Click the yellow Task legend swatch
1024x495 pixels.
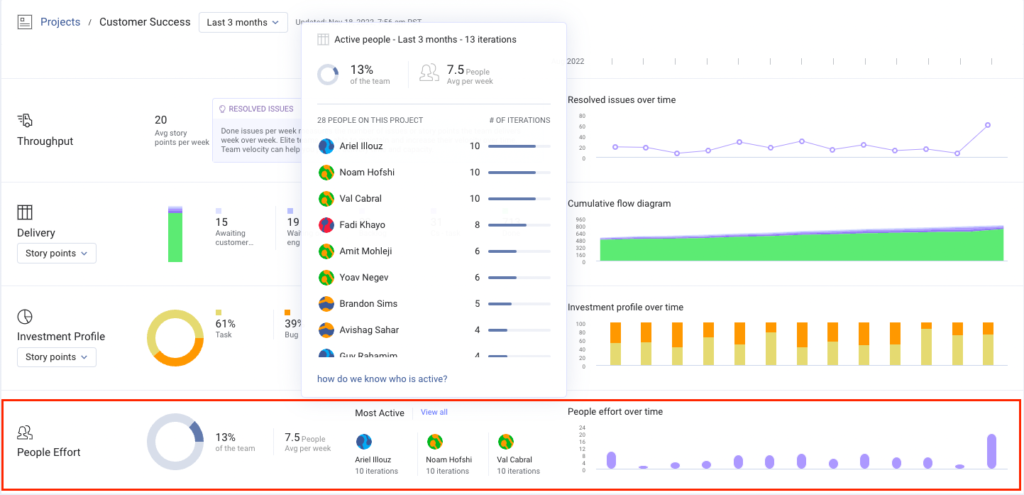(x=219, y=313)
